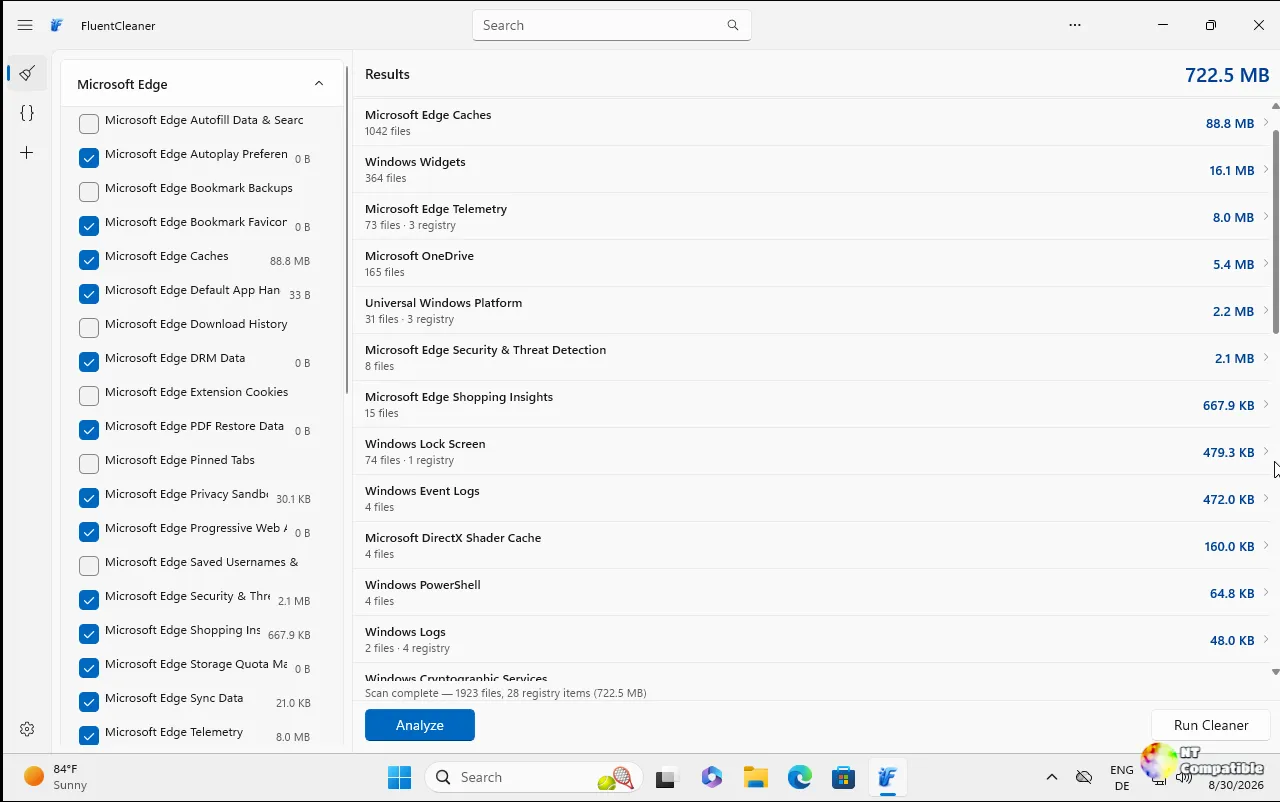
Task: Click the Analyze button
Action: pos(420,725)
